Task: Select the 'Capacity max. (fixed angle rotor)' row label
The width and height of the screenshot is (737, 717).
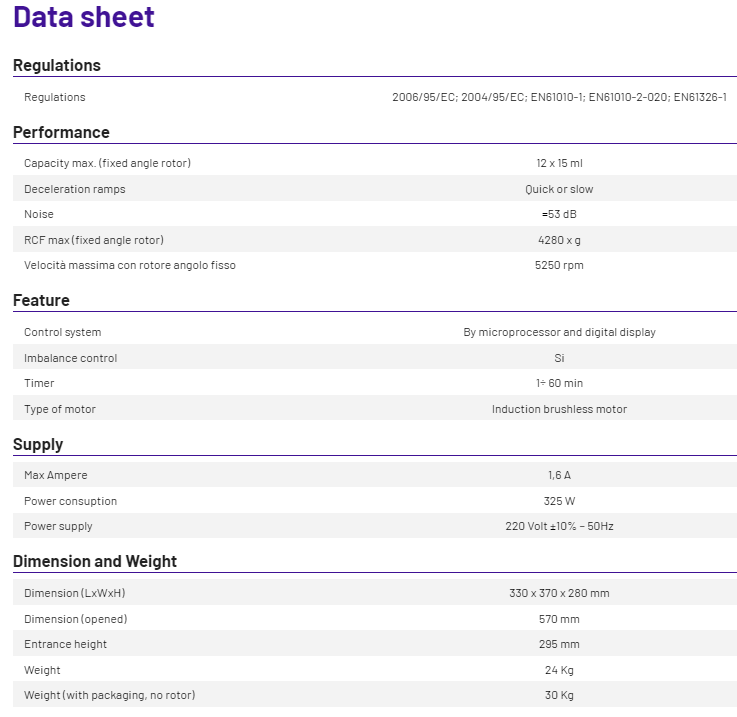Action: (x=107, y=163)
